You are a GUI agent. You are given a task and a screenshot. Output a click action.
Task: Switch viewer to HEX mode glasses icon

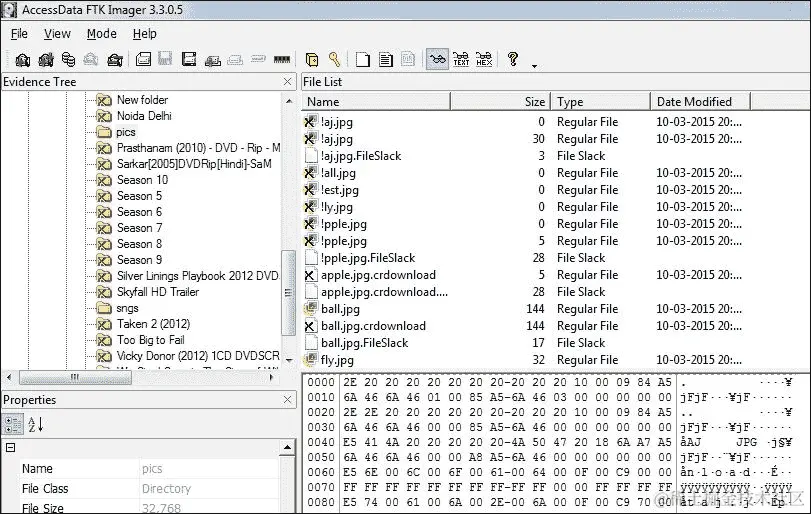484,59
